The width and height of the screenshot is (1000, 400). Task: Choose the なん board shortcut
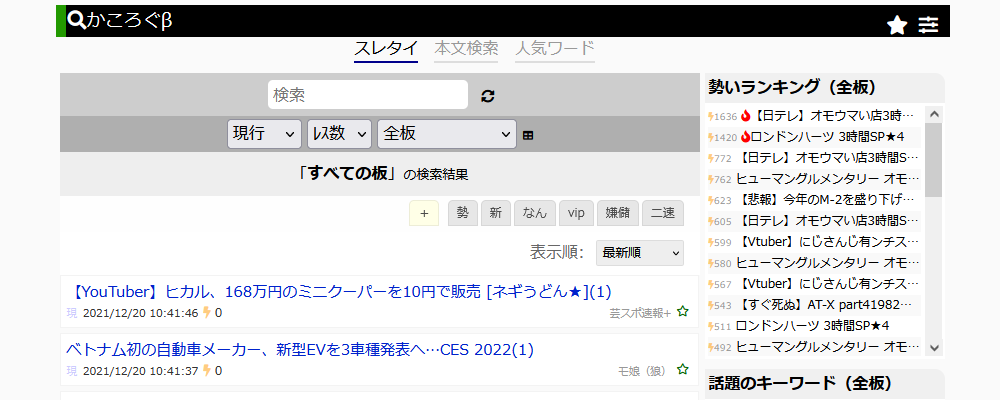535,214
